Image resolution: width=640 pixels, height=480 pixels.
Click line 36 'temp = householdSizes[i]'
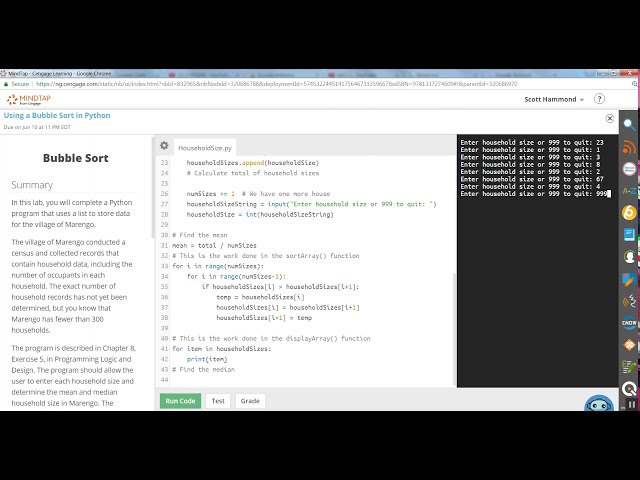pyautogui.click(x=260, y=297)
